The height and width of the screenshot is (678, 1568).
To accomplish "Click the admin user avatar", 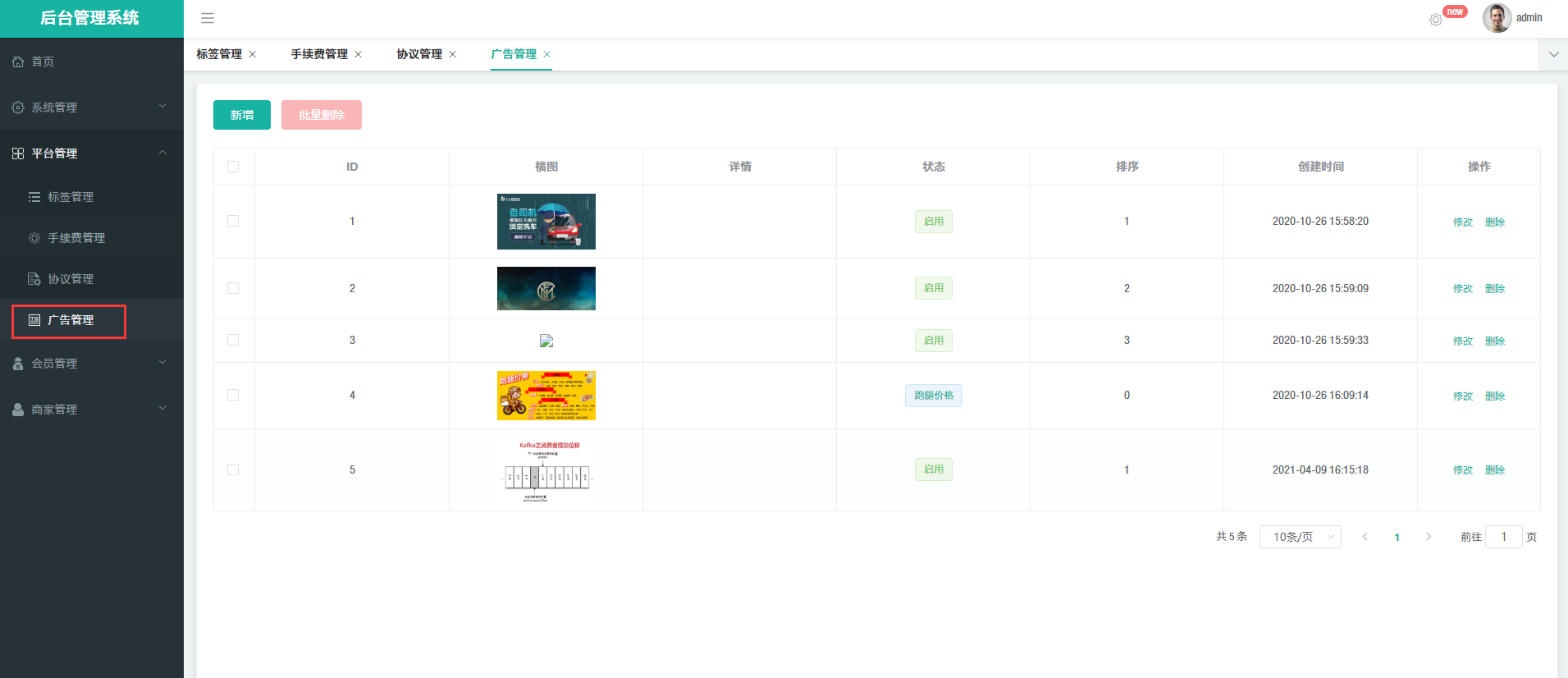I will 1497,18.
